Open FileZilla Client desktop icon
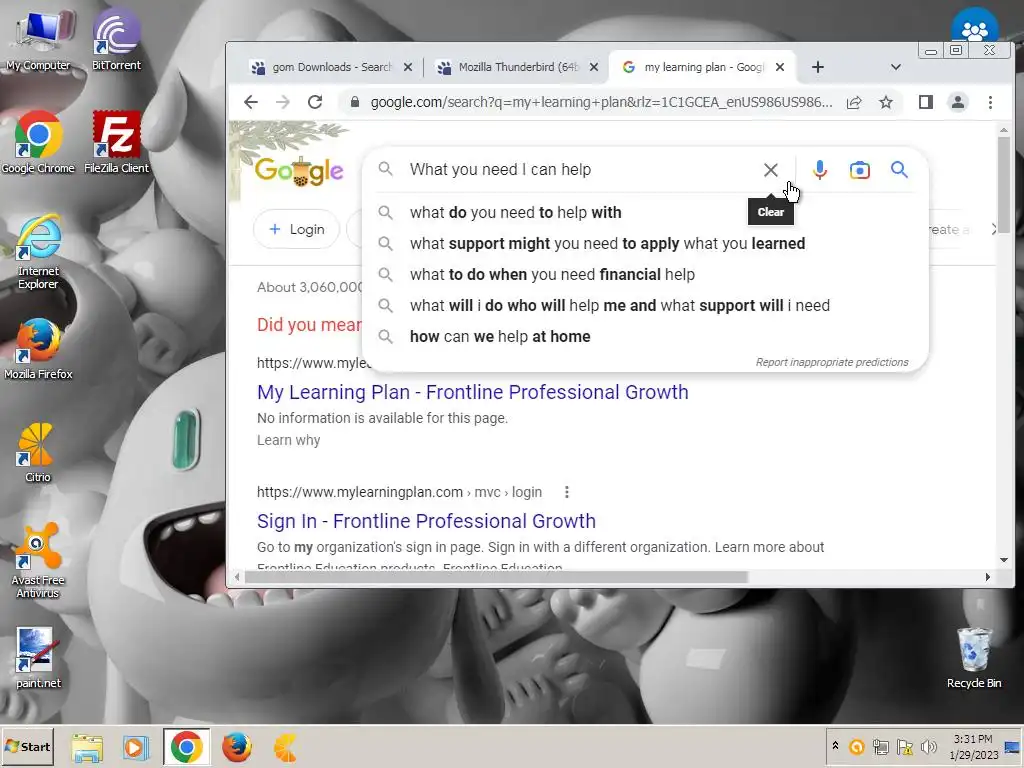The height and width of the screenshot is (768, 1024). tap(116, 142)
